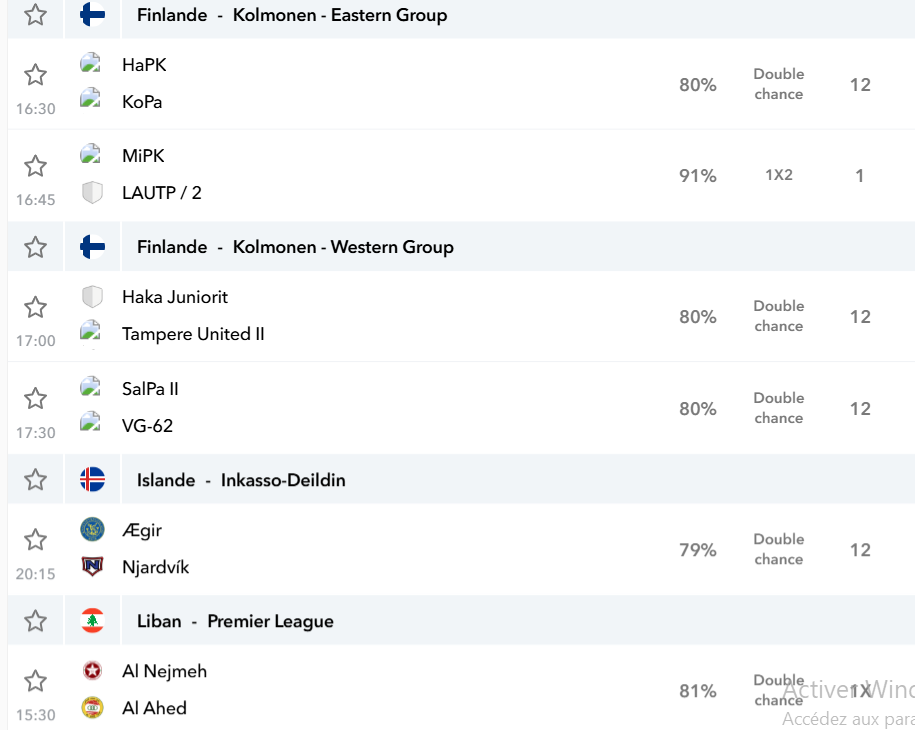Viewport: 915px width, 730px height.
Task: Click the Haka Juniorit shield placeholder logo
Action: pyautogui.click(x=92, y=297)
